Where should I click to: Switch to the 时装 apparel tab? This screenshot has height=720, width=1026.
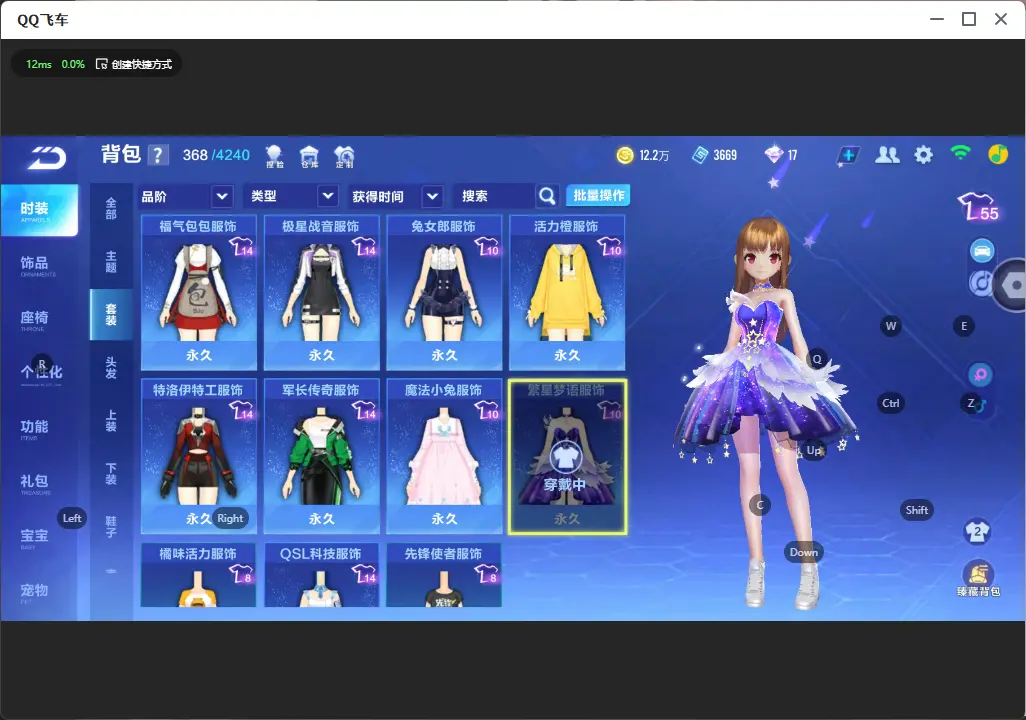point(39,209)
